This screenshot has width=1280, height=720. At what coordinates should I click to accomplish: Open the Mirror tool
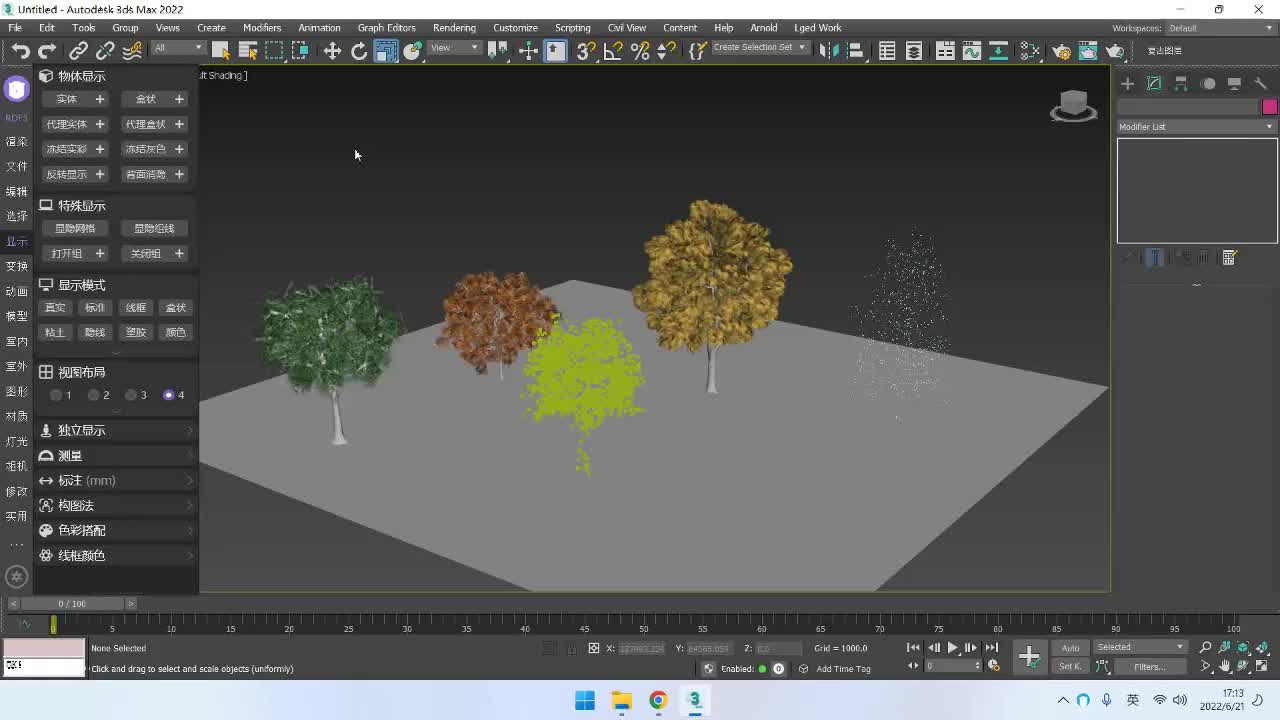827,51
